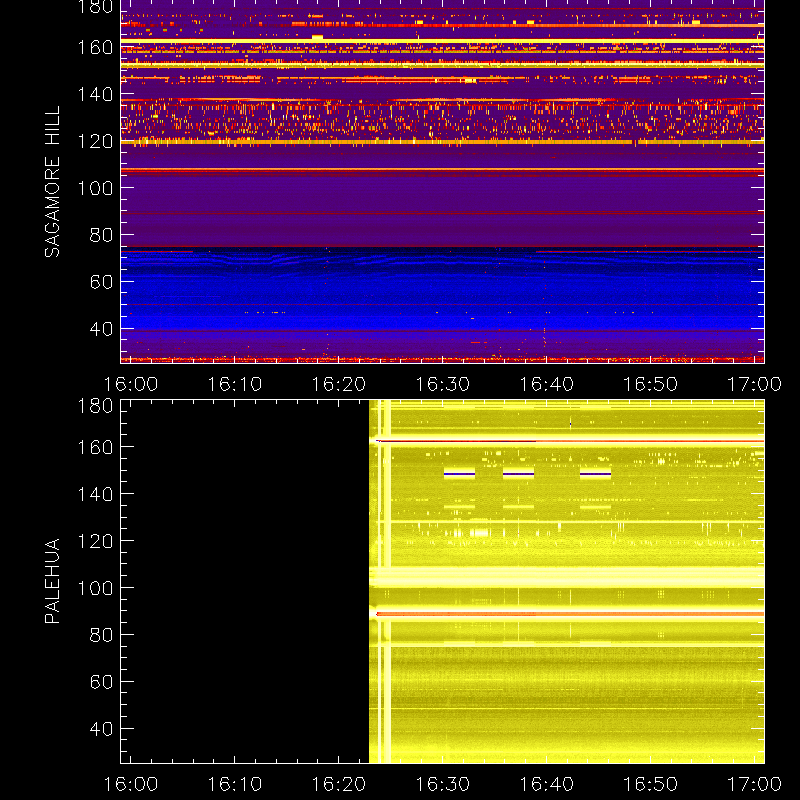Choose the 180 tick label on Palehua axis

click(x=95, y=406)
